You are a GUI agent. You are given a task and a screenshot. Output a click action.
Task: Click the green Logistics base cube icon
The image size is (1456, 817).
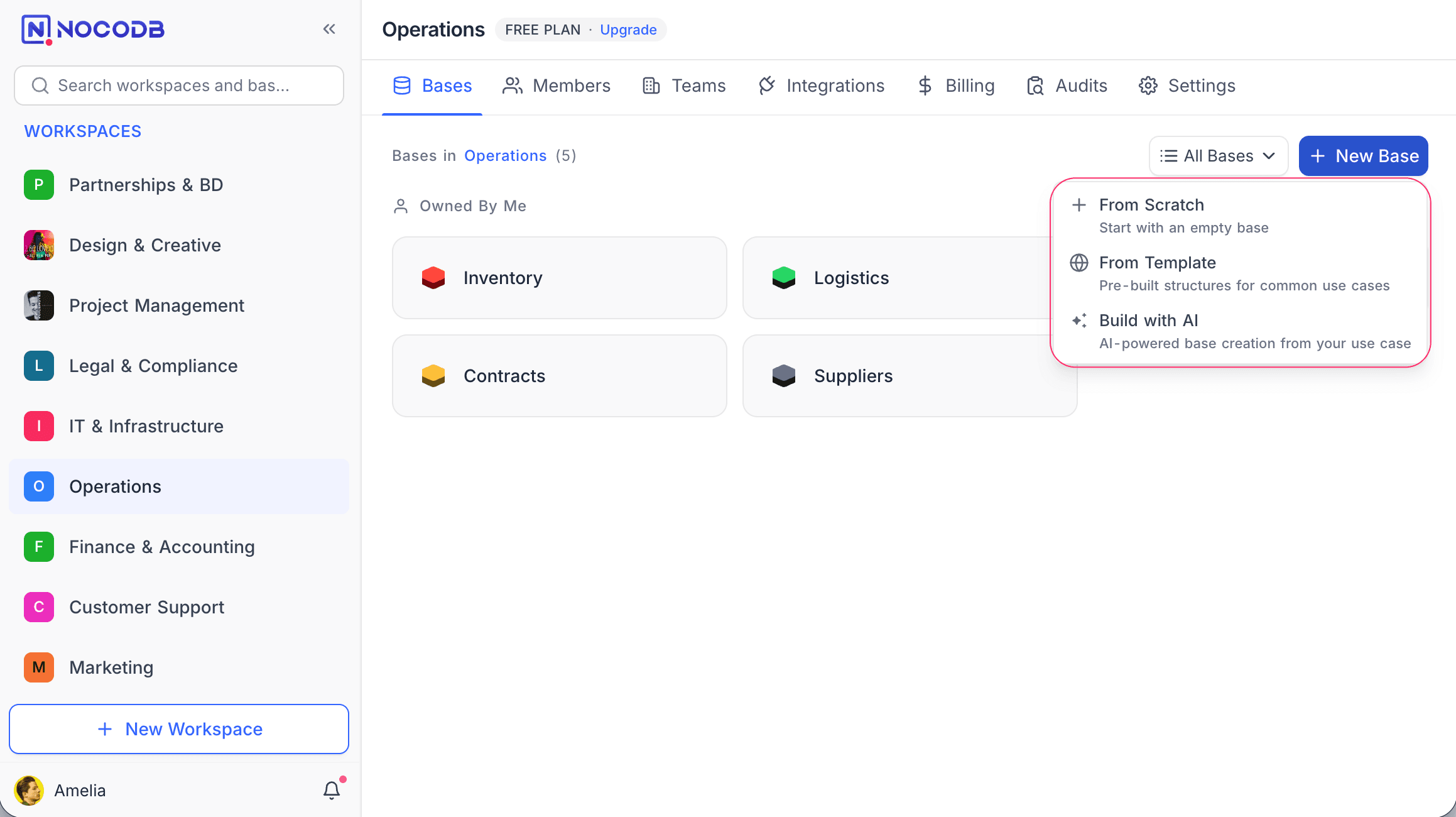pyautogui.click(x=784, y=278)
